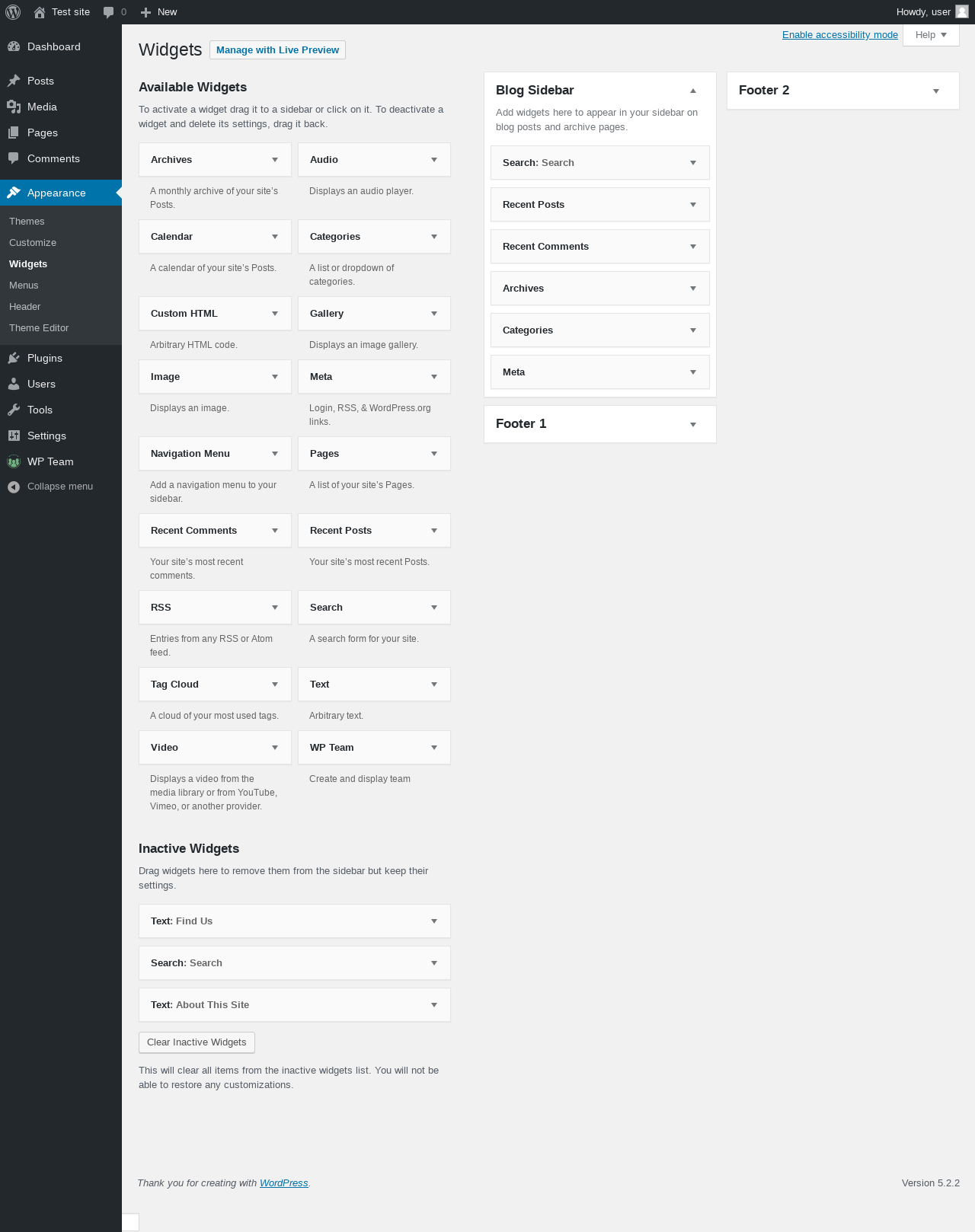
Task: Expand the Footer 2 widget area
Action: tap(936, 91)
